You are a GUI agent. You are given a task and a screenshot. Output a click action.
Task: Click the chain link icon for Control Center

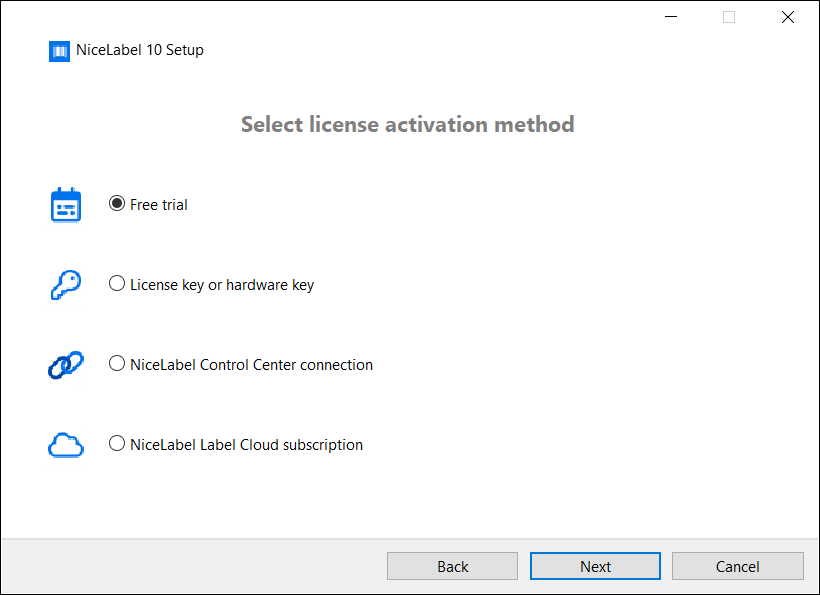tap(65, 364)
